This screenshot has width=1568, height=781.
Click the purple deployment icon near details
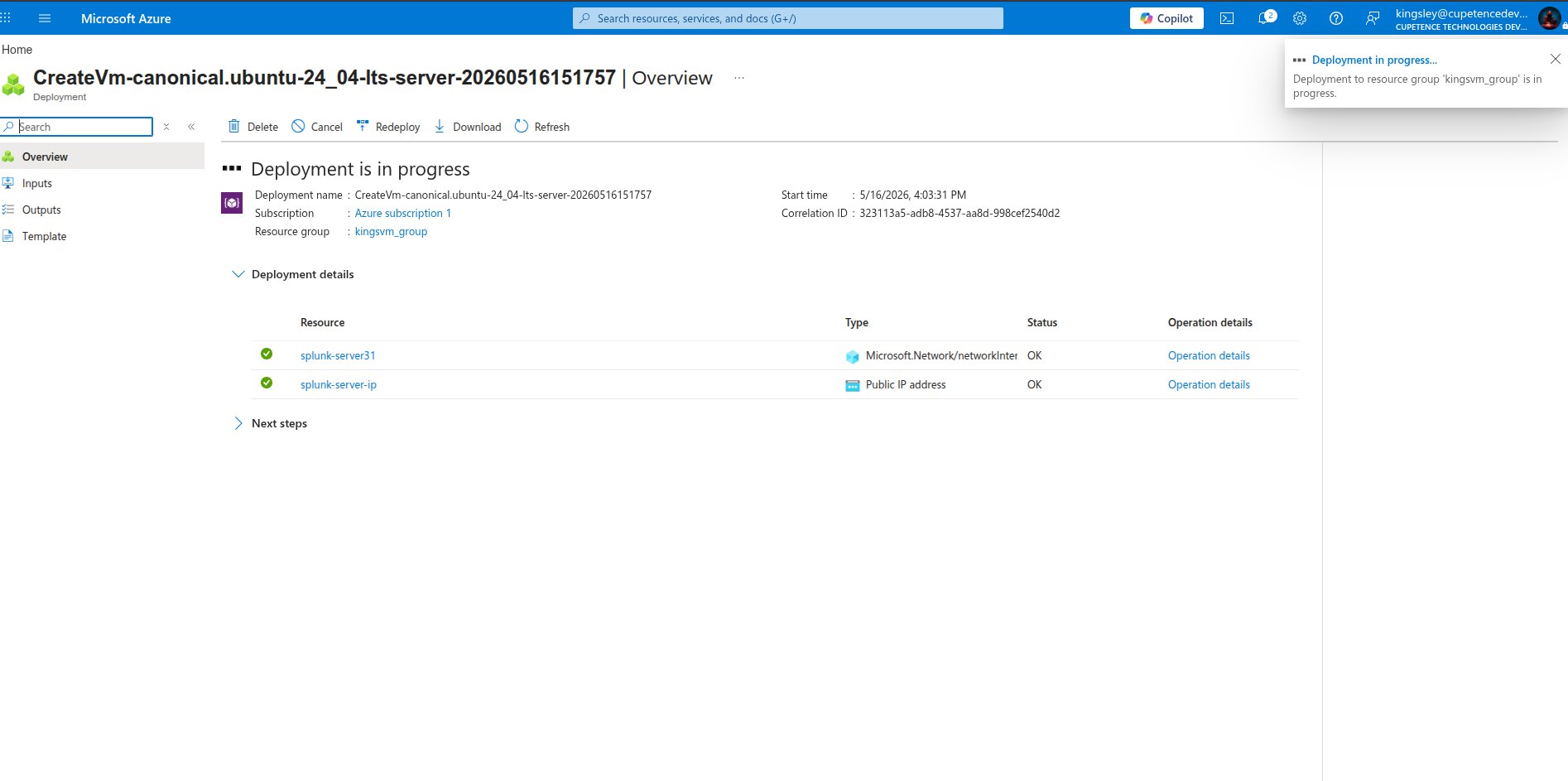point(232,202)
